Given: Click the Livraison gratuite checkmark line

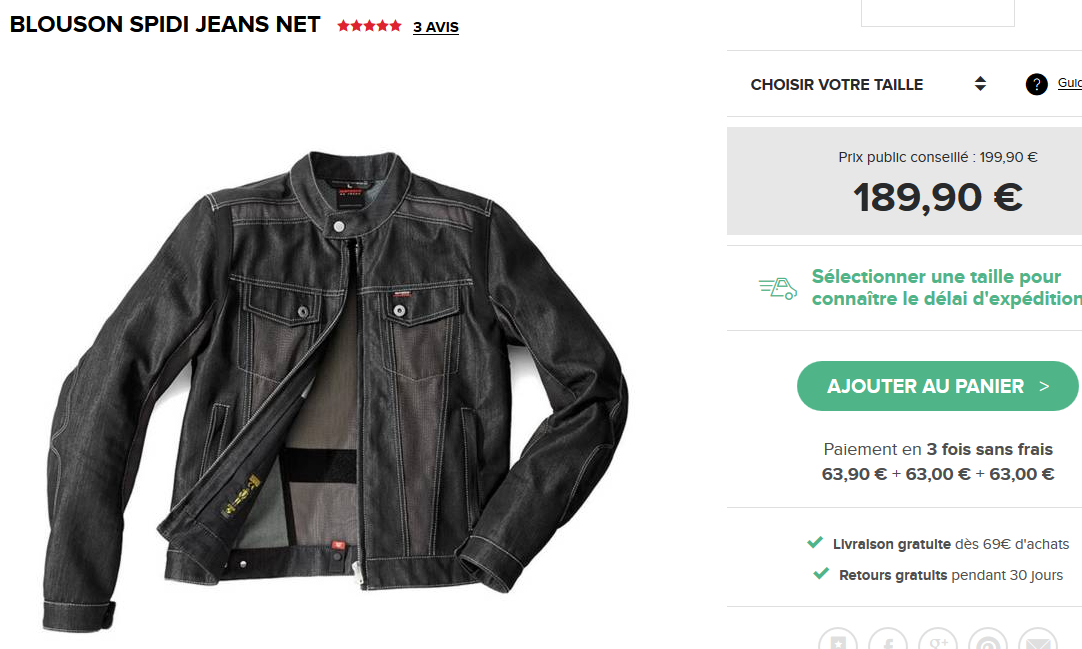Looking at the screenshot, I should [x=938, y=543].
